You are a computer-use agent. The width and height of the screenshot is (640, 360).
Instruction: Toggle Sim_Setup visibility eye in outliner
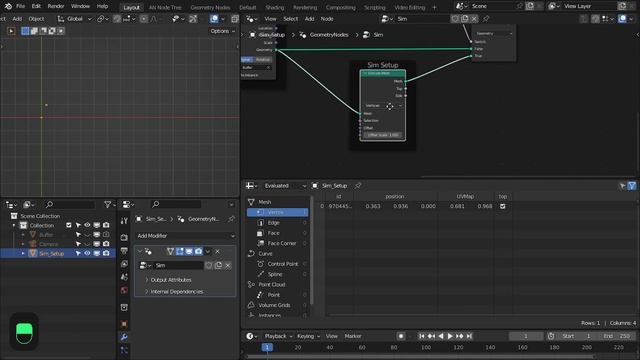pos(87,253)
